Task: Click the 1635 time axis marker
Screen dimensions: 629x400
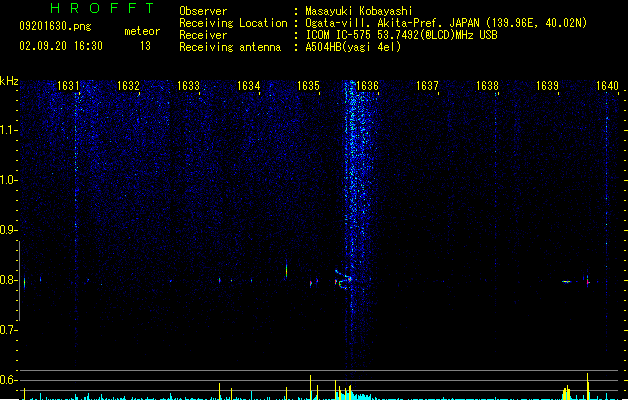Action: pos(308,86)
